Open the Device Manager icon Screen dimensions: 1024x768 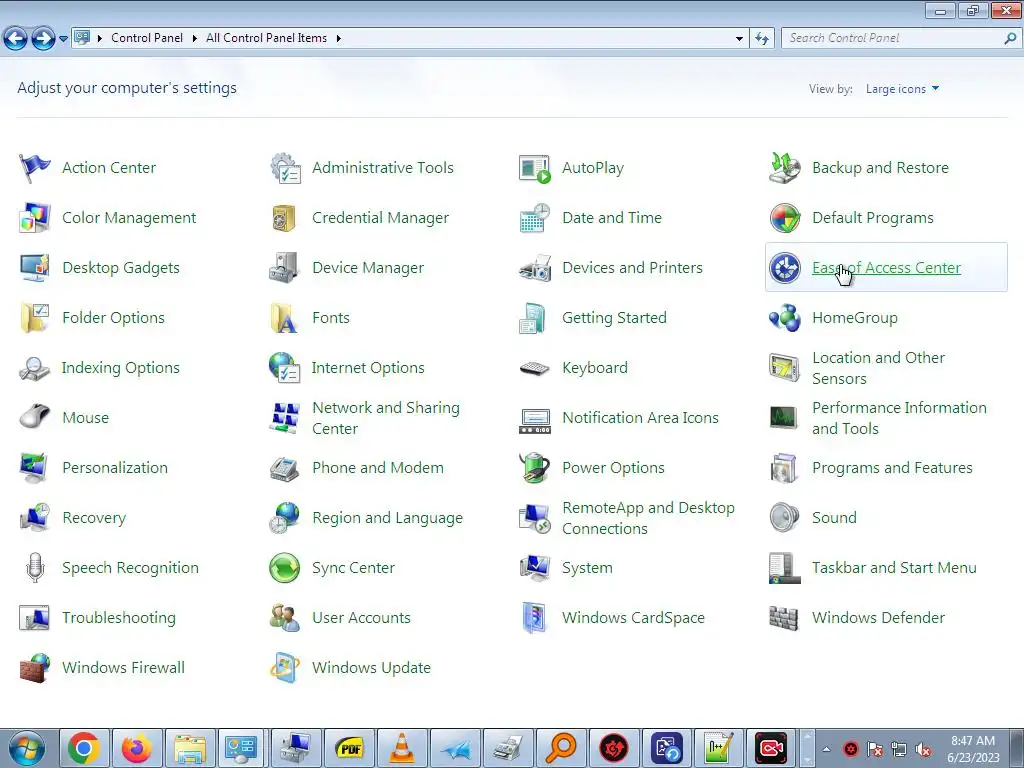pyautogui.click(x=285, y=268)
